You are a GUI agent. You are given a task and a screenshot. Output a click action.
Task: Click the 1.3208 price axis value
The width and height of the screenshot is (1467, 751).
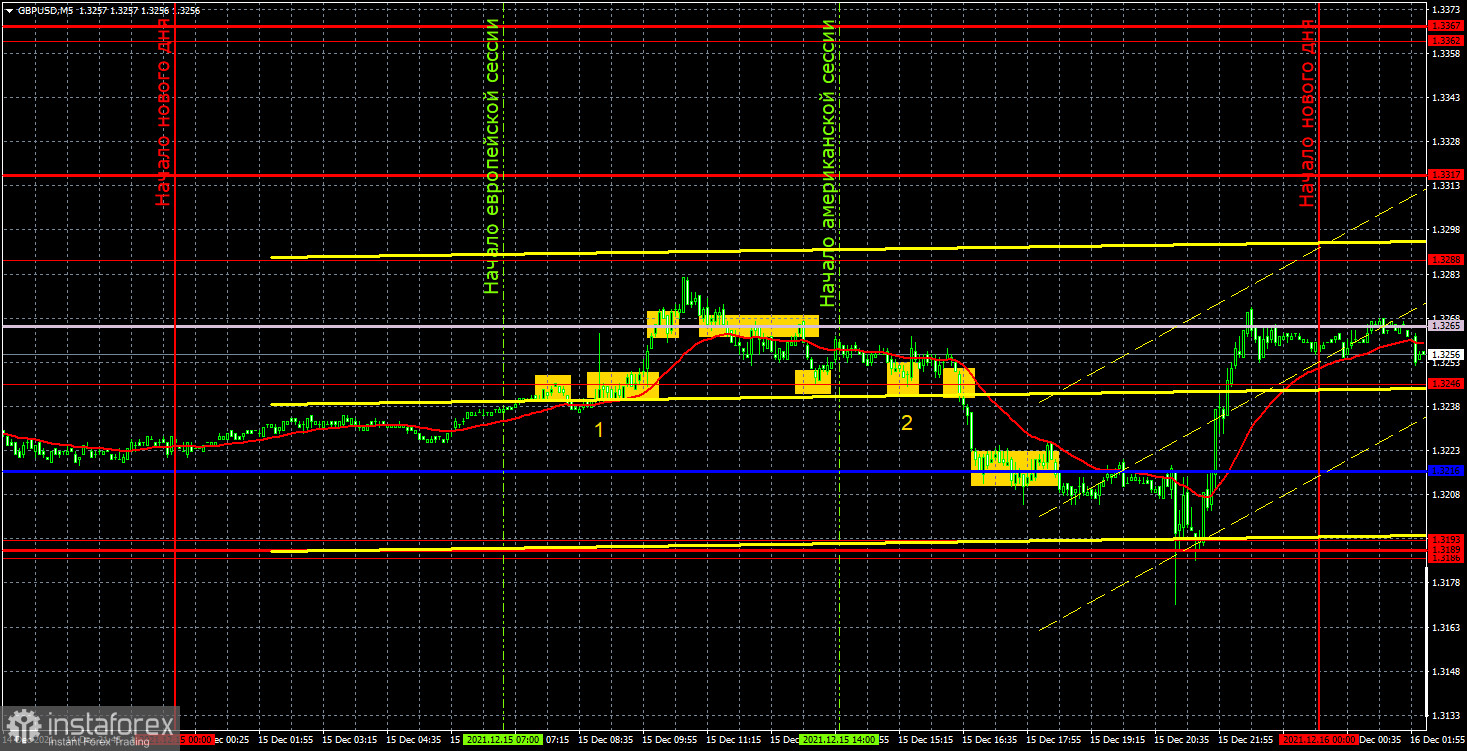[1446, 495]
